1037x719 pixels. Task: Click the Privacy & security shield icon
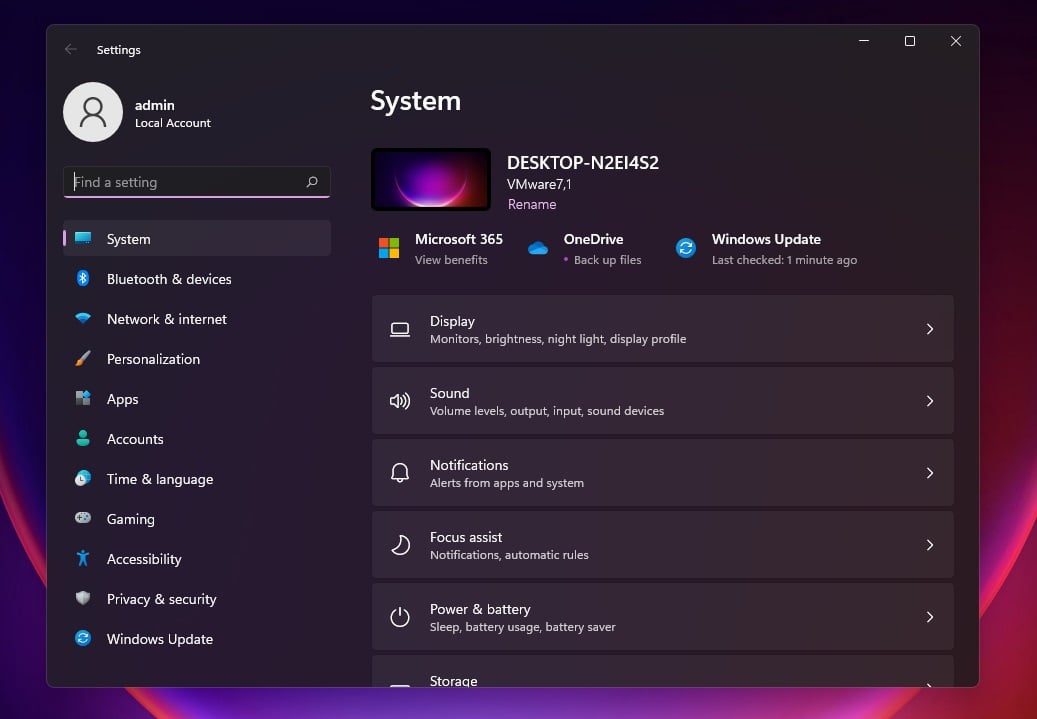pyautogui.click(x=84, y=599)
